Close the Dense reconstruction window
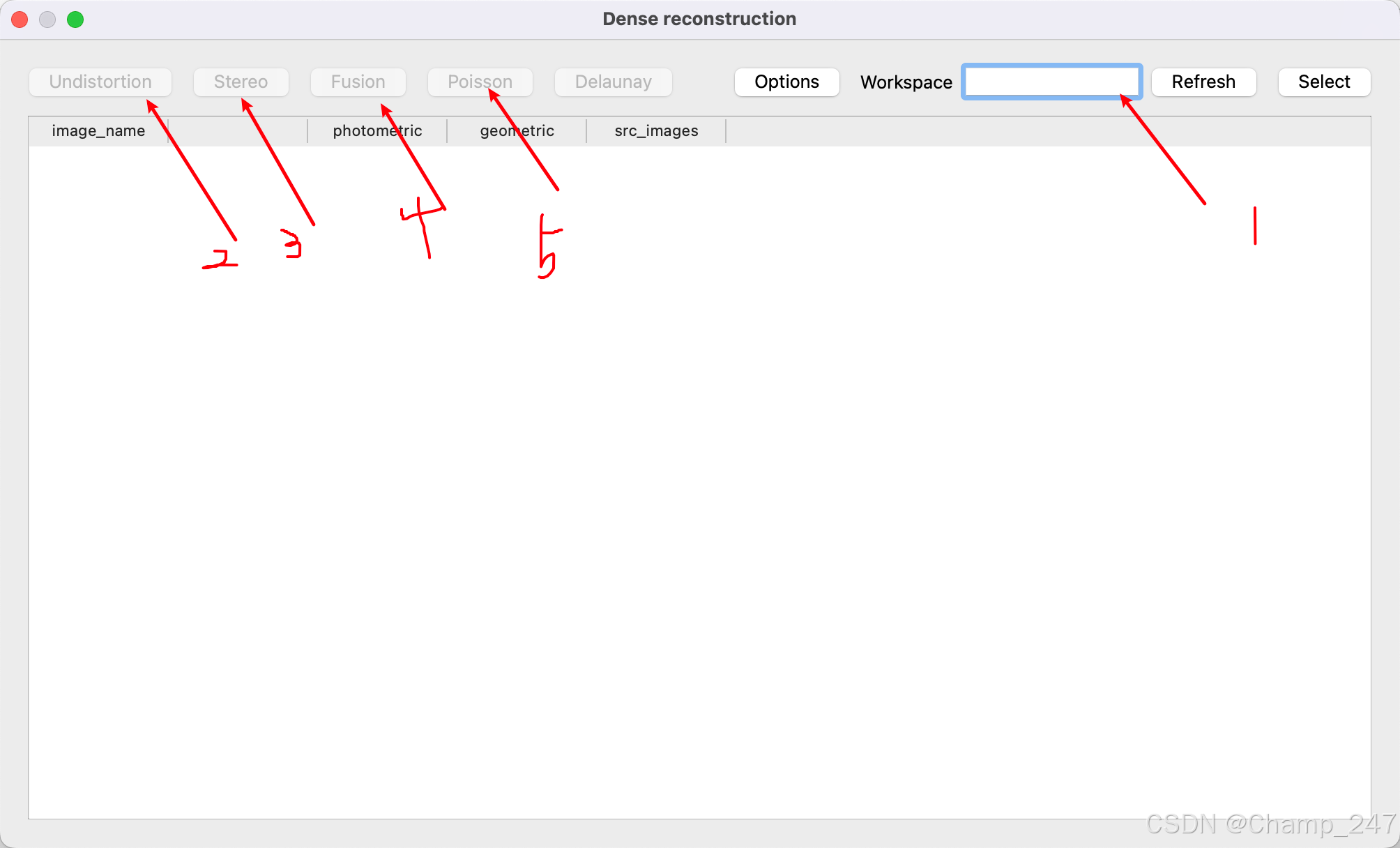1400x848 pixels. tap(20, 20)
